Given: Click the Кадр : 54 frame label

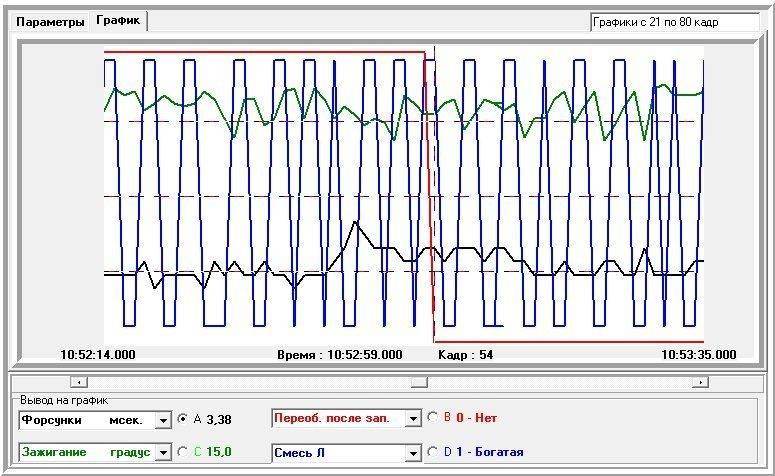Looking at the screenshot, I should (x=465, y=354).
